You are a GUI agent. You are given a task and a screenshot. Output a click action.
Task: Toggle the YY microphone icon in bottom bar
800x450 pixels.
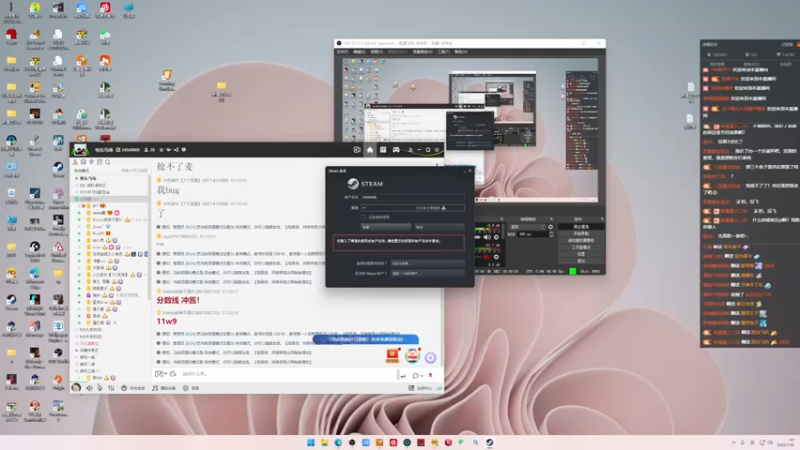100,388
